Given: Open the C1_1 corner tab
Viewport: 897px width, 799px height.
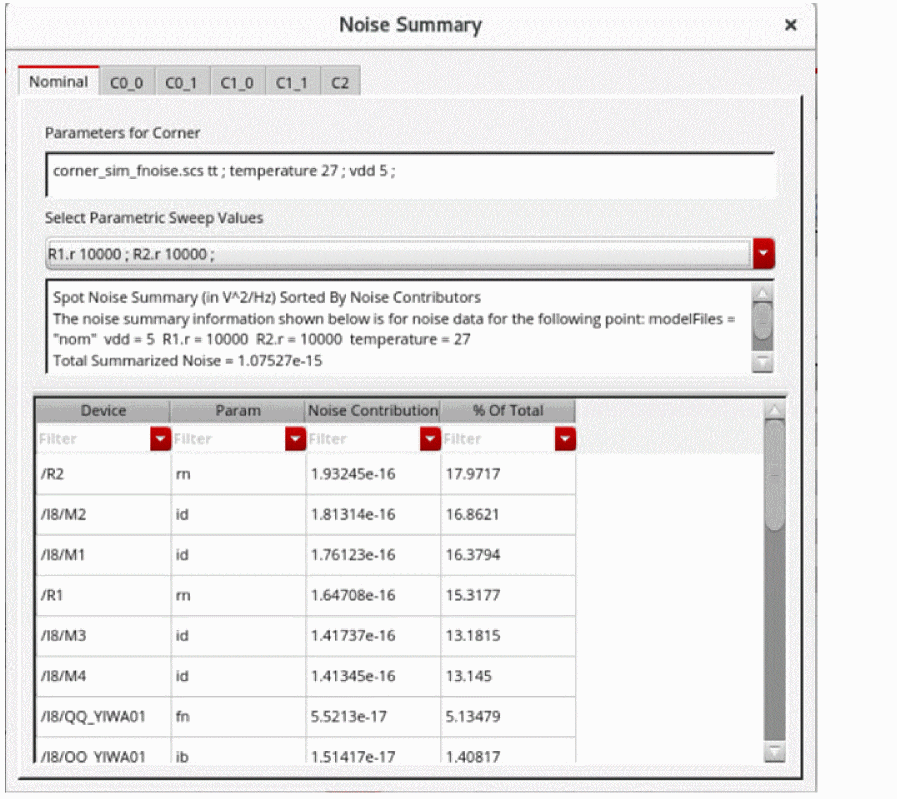Looking at the screenshot, I should [x=294, y=83].
